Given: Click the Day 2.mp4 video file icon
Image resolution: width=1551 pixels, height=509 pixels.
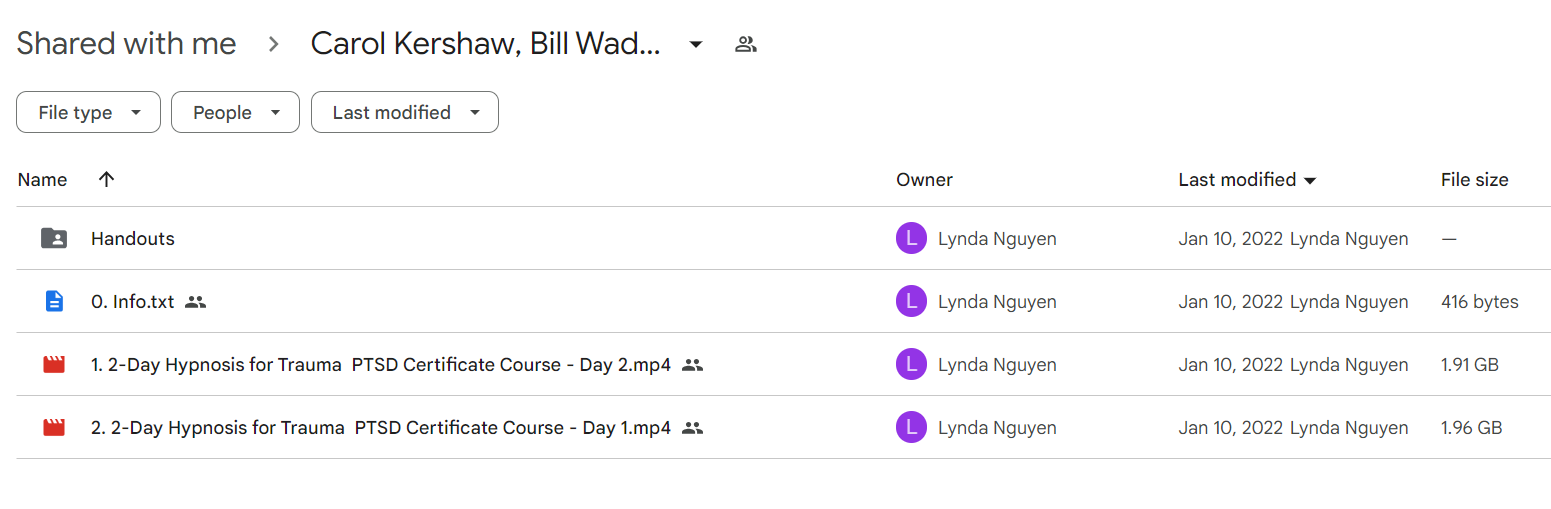Looking at the screenshot, I should point(54,365).
